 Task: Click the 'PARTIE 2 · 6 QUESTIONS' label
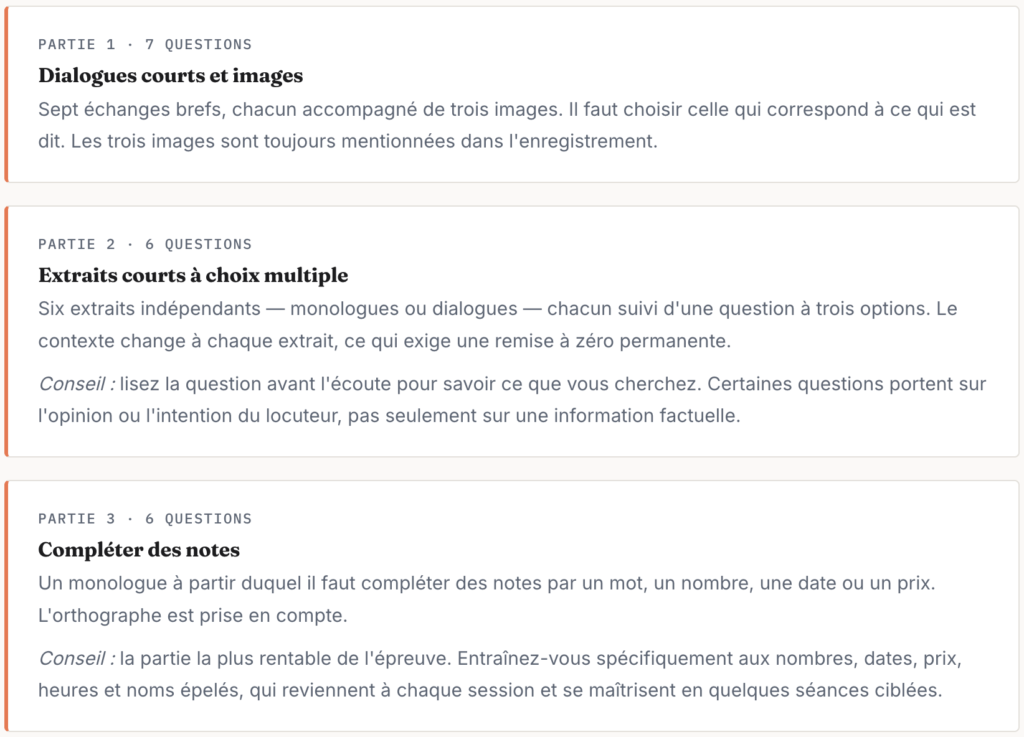(144, 244)
